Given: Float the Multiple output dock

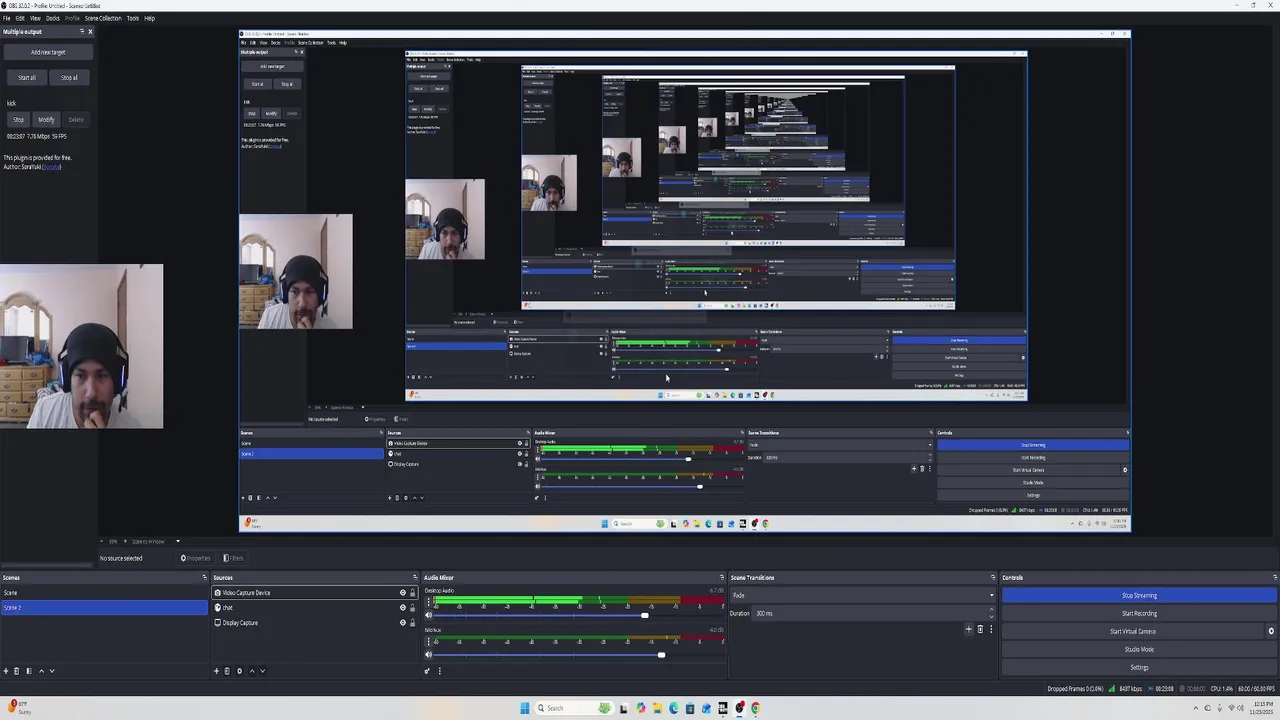Looking at the screenshot, I should pos(82,32).
